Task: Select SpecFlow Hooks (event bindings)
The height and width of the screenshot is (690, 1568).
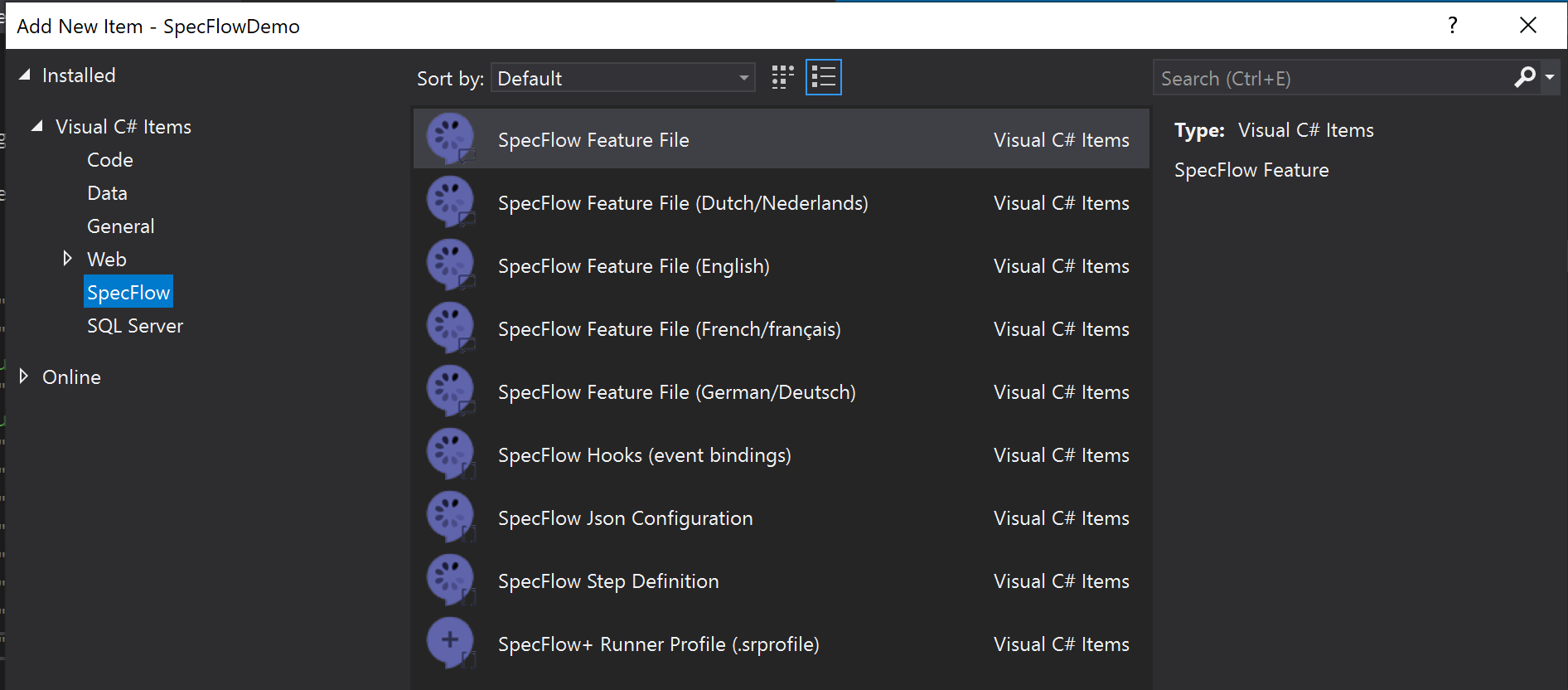Action: point(781,454)
